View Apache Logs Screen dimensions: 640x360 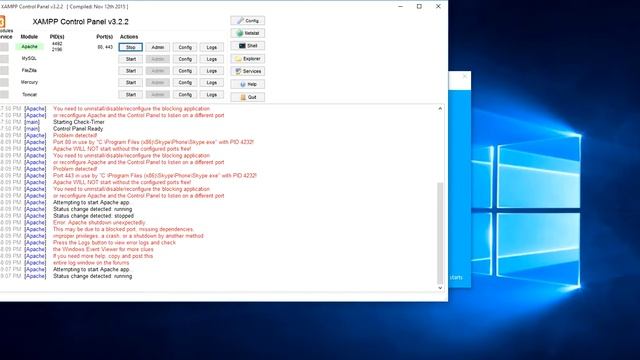click(x=211, y=47)
